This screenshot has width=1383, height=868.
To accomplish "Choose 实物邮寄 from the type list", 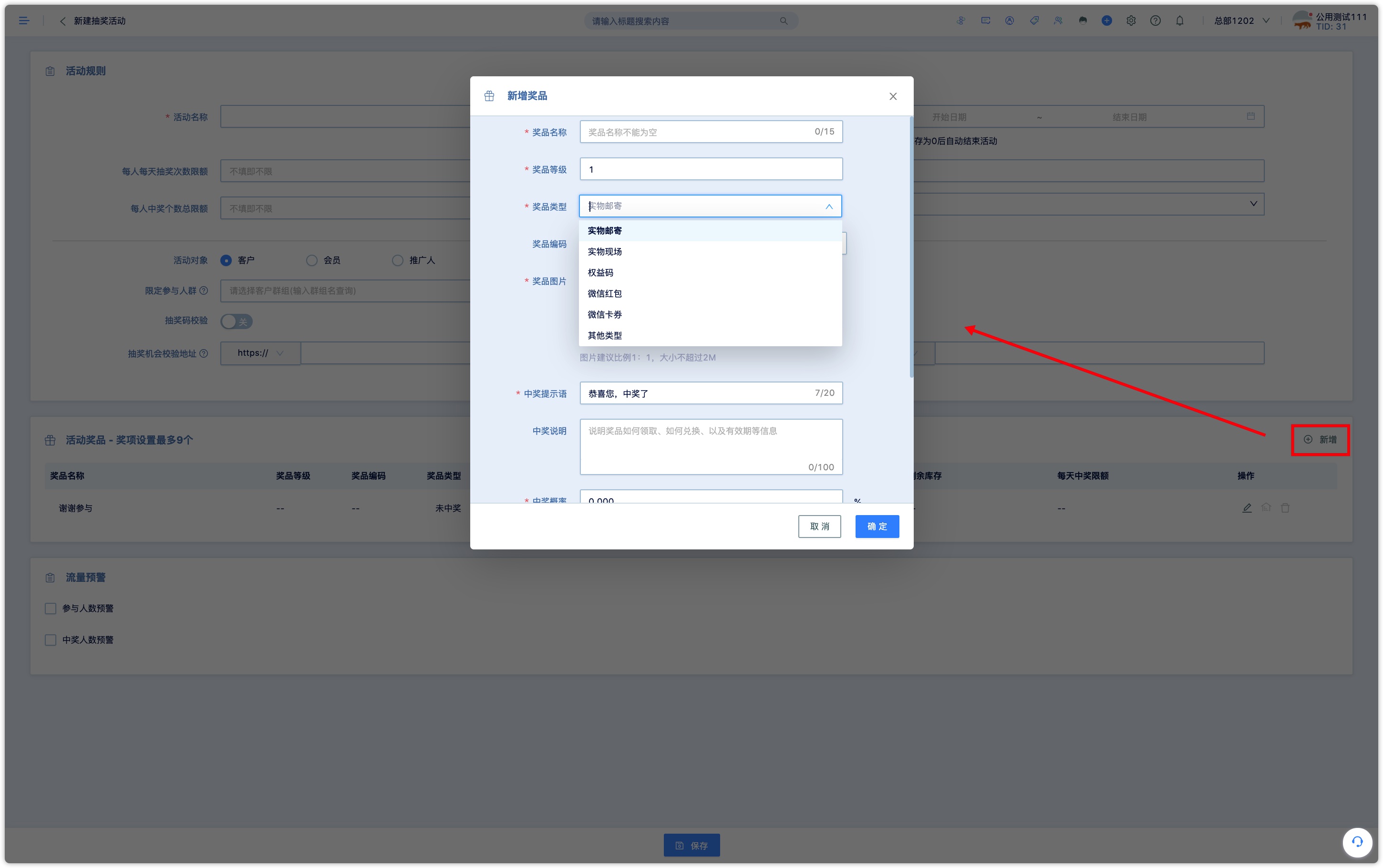I will (x=711, y=231).
